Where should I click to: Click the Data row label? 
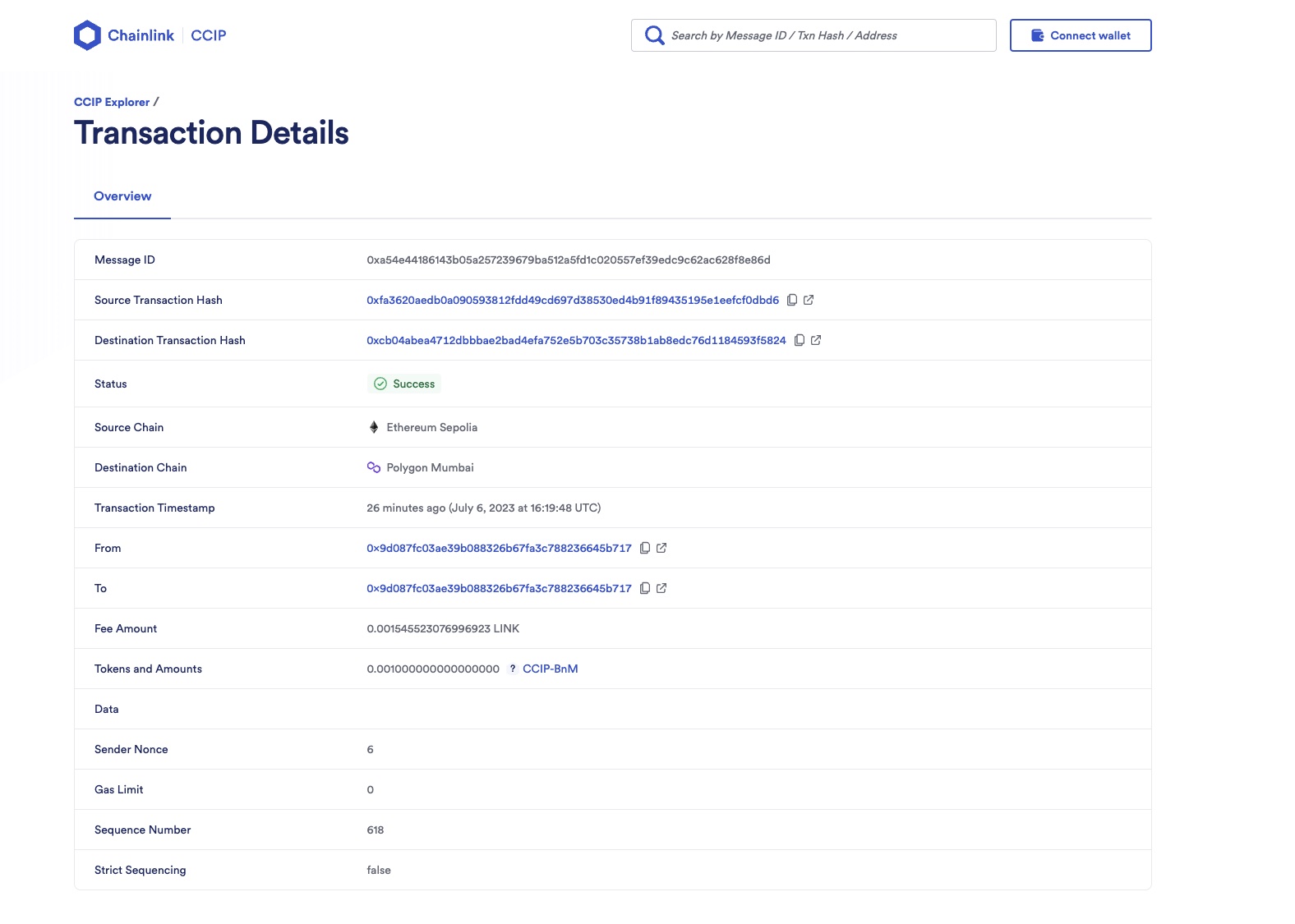click(x=107, y=709)
